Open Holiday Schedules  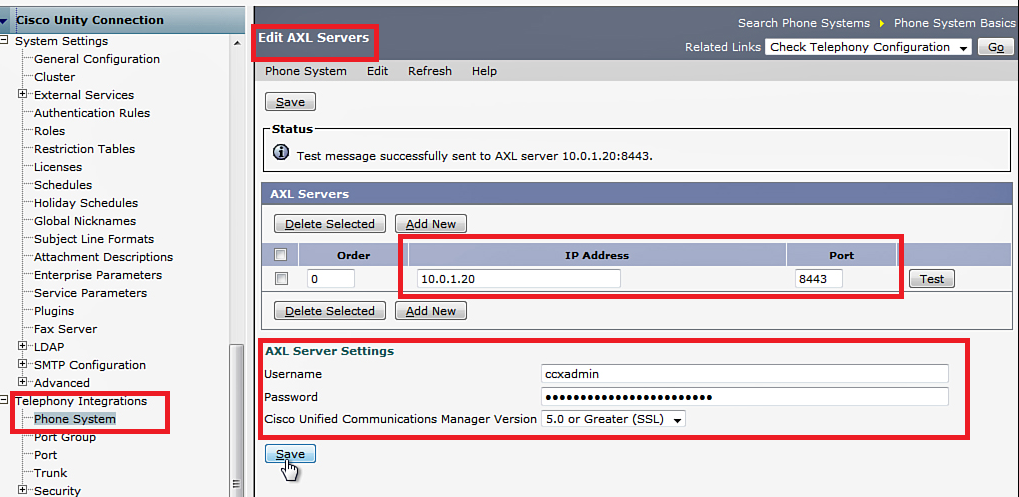[x=86, y=203]
